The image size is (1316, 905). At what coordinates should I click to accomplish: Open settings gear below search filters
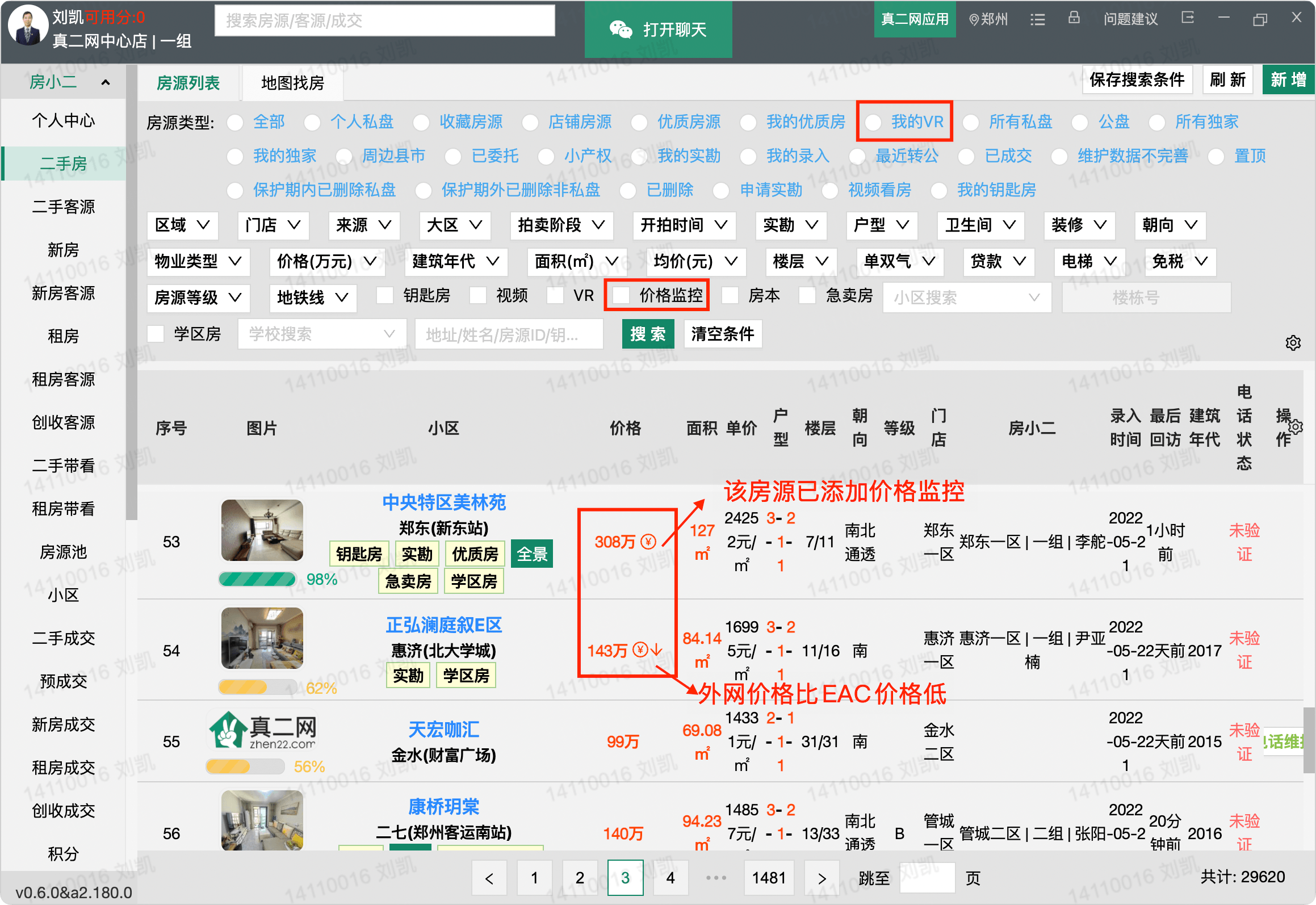[x=1293, y=343]
